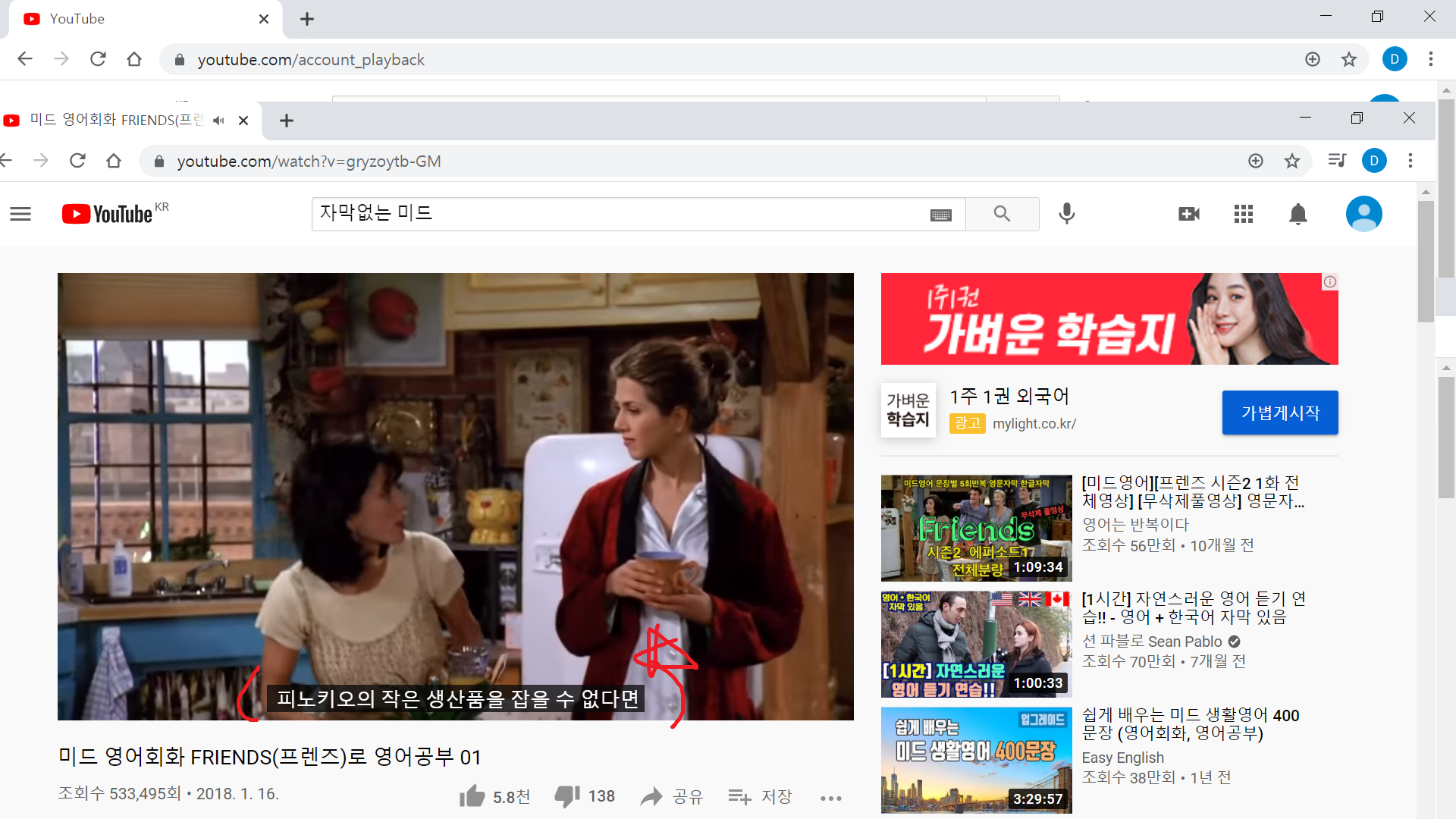
Task: Open the on-screen keyboard icon in search box
Action: tap(940, 215)
